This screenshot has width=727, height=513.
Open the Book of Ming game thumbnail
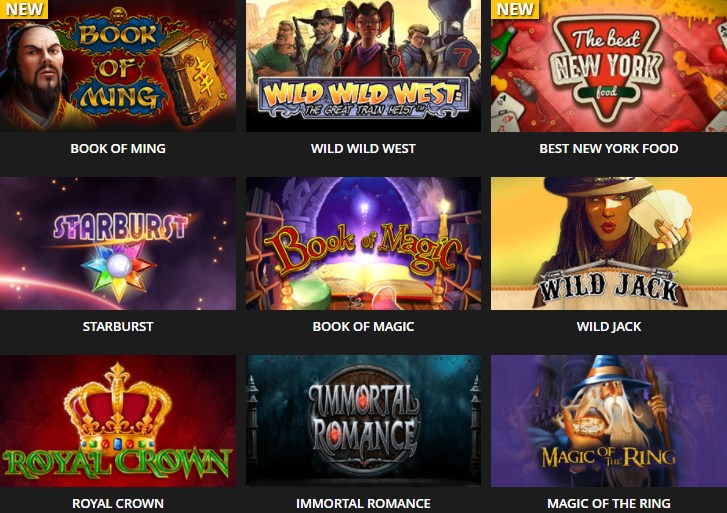point(118,66)
